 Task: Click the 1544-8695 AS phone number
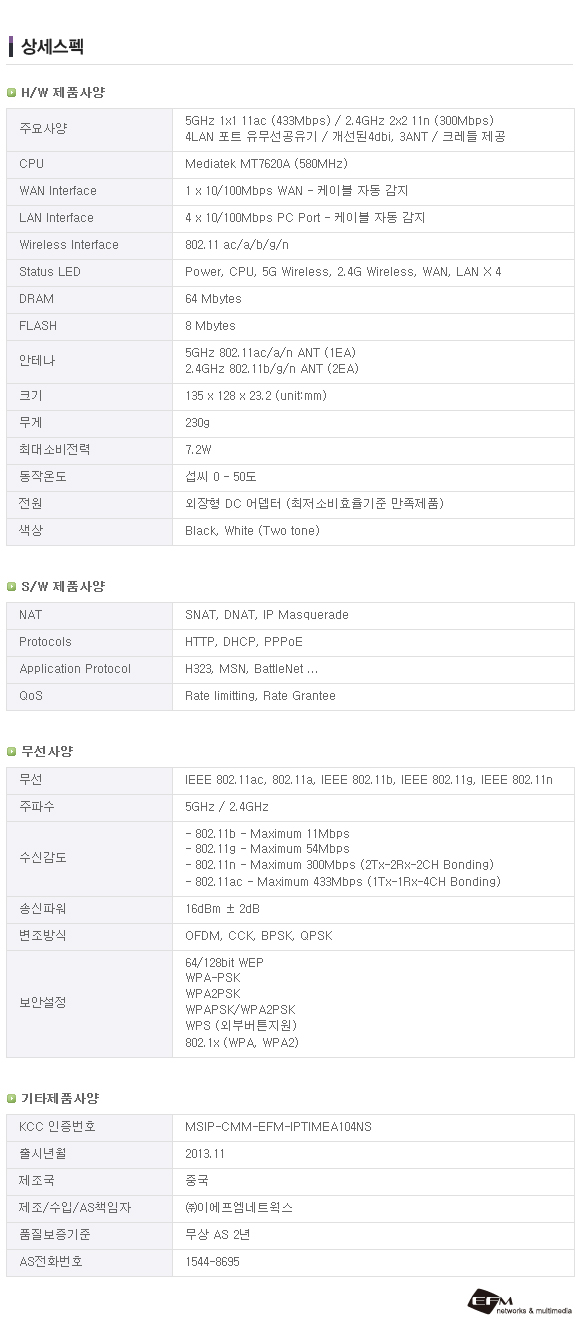[x=212, y=1262]
